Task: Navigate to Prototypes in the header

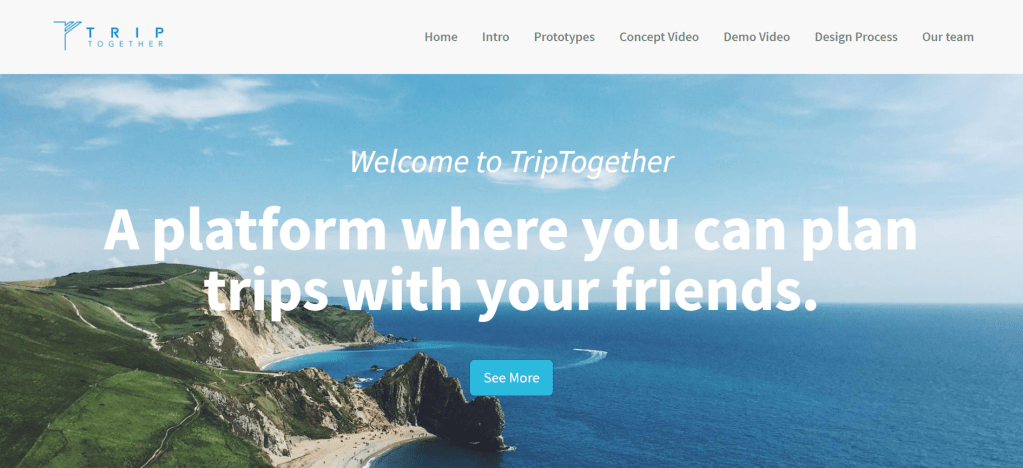Action: (564, 37)
